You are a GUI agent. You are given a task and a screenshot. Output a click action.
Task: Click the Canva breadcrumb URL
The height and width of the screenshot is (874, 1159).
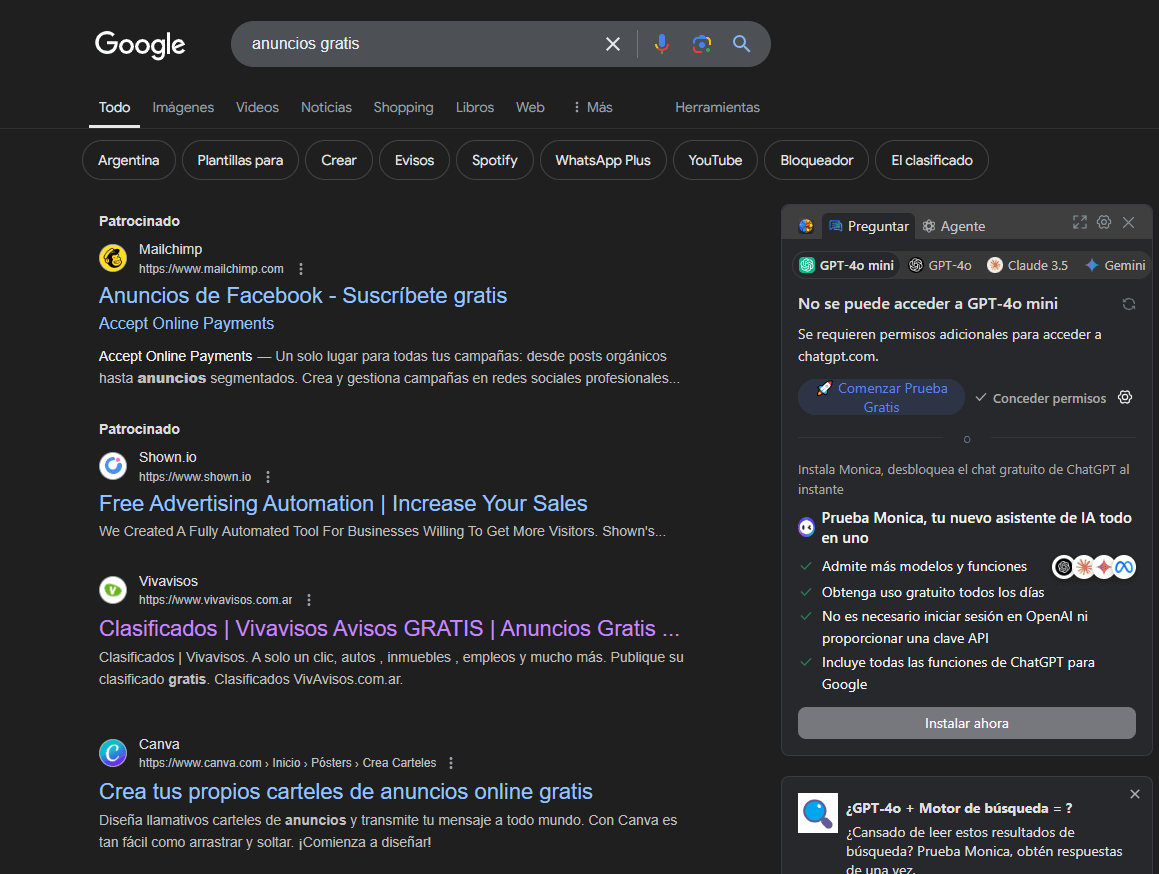[x=288, y=763]
